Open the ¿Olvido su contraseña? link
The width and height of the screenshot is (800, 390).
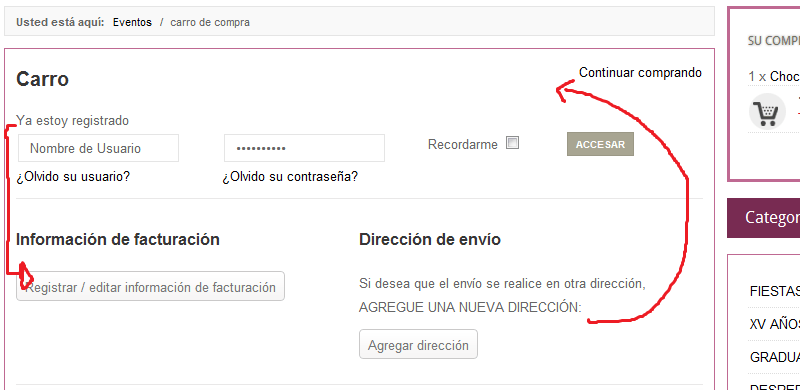(x=290, y=177)
